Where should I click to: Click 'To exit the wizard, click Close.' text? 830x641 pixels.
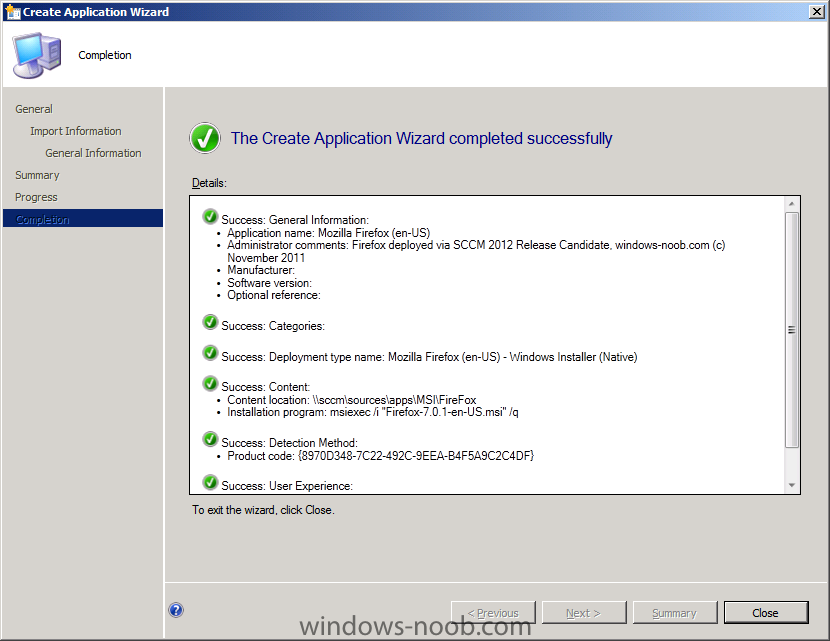263,510
